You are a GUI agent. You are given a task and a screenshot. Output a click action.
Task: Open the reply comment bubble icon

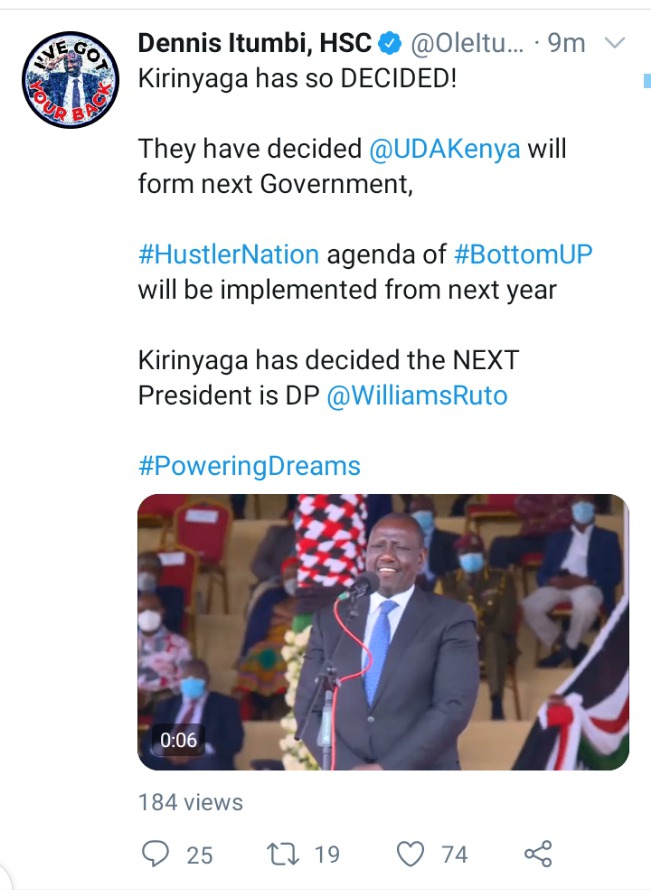155,854
